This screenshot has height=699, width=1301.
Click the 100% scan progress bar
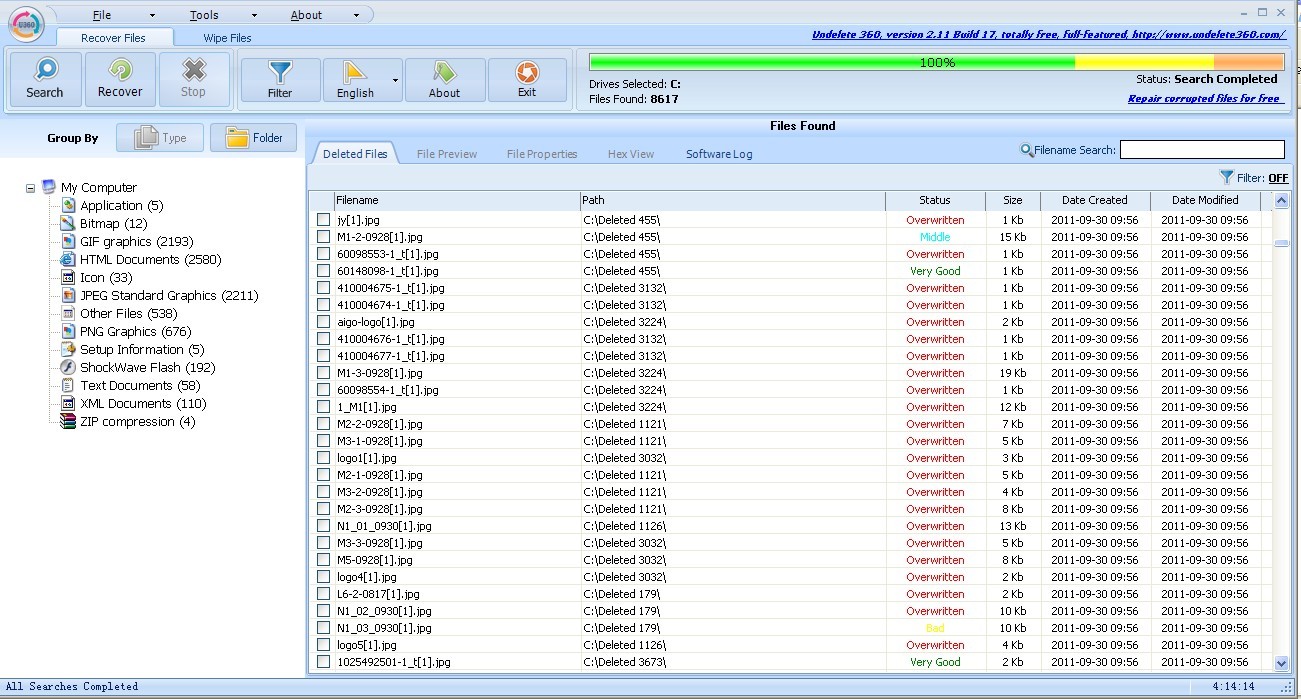click(936, 62)
